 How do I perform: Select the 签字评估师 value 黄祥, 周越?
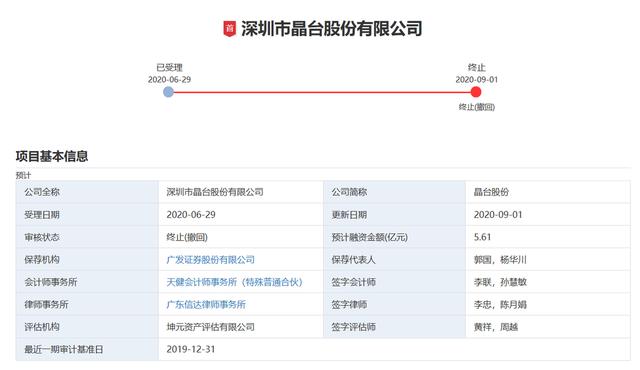[496, 327]
